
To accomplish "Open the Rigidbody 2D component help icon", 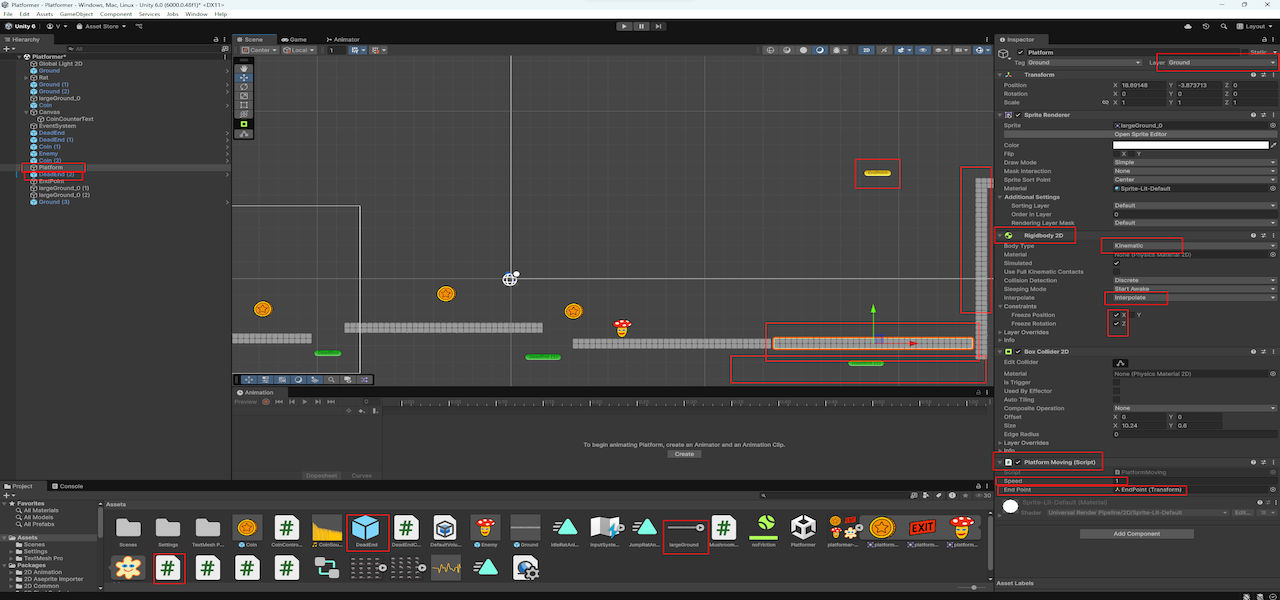I will tap(1255, 235).
